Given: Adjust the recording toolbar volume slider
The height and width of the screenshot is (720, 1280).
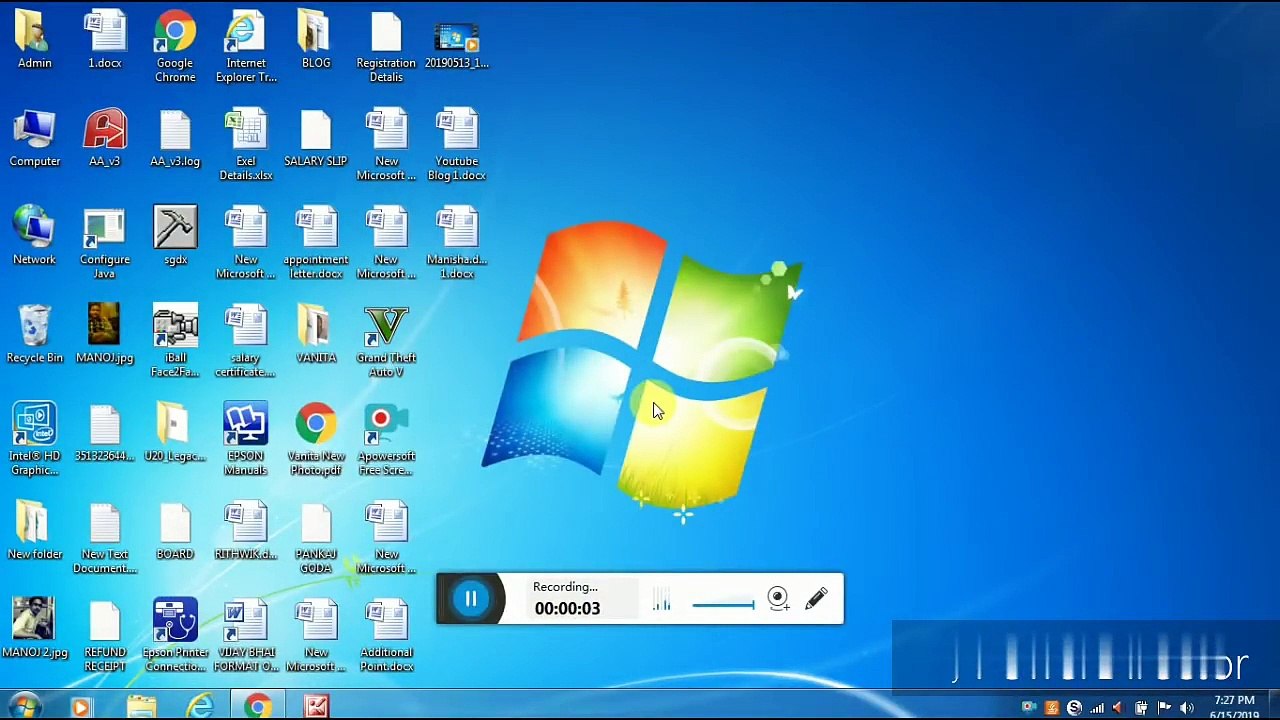Looking at the screenshot, I should pos(723,604).
